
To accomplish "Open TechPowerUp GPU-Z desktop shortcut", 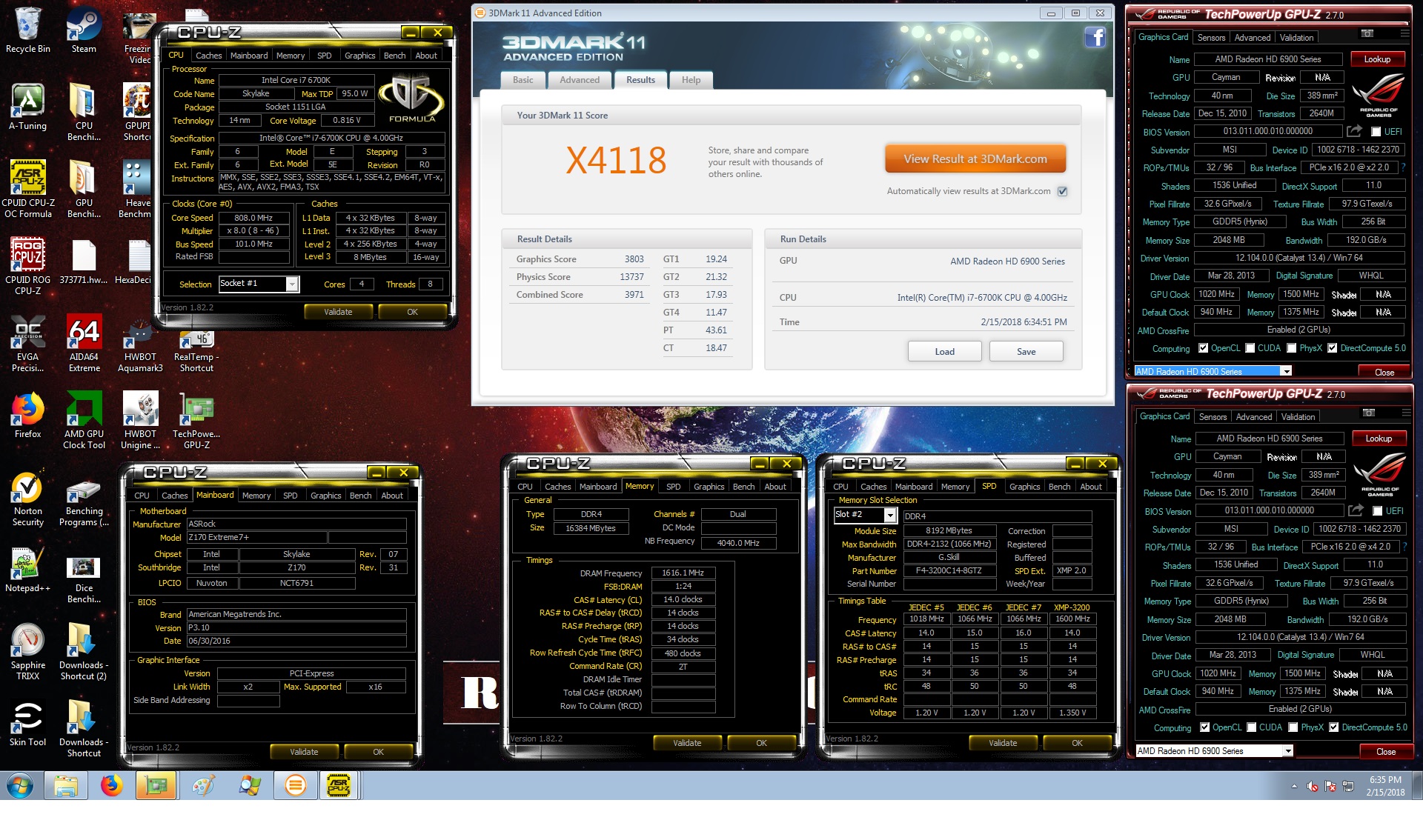I will coord(196,420).
